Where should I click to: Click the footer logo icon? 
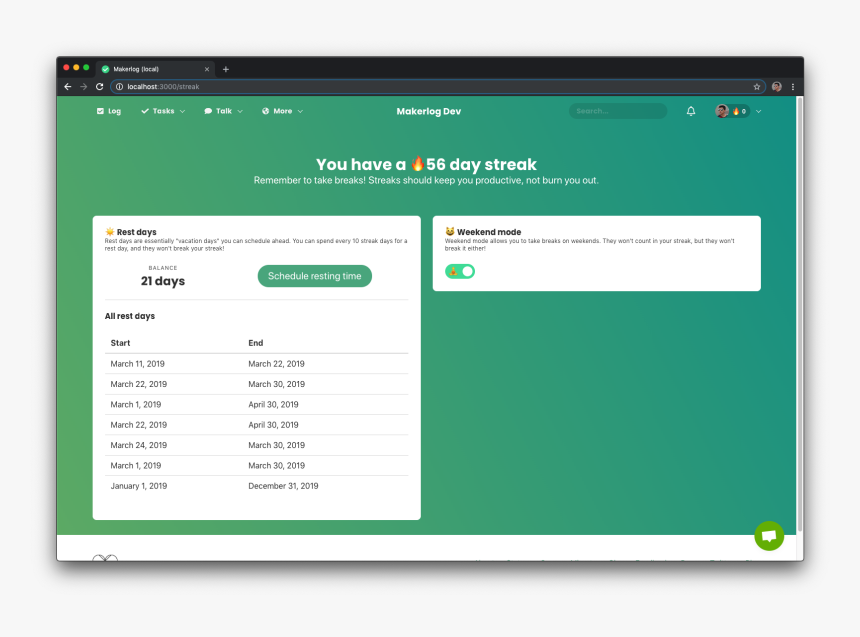click(105, 557)
